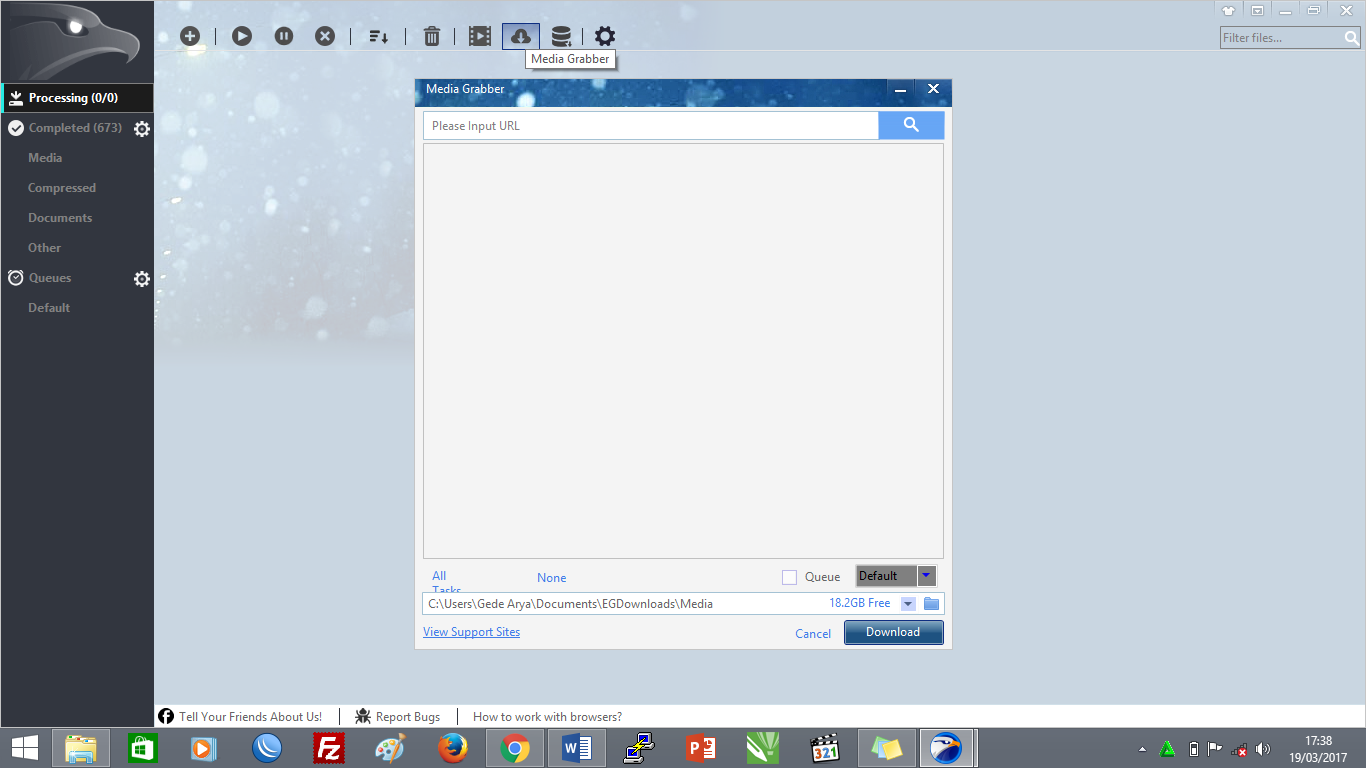
Task: Select Processing (0/0) in sidebar
Action: coord(78,98)
